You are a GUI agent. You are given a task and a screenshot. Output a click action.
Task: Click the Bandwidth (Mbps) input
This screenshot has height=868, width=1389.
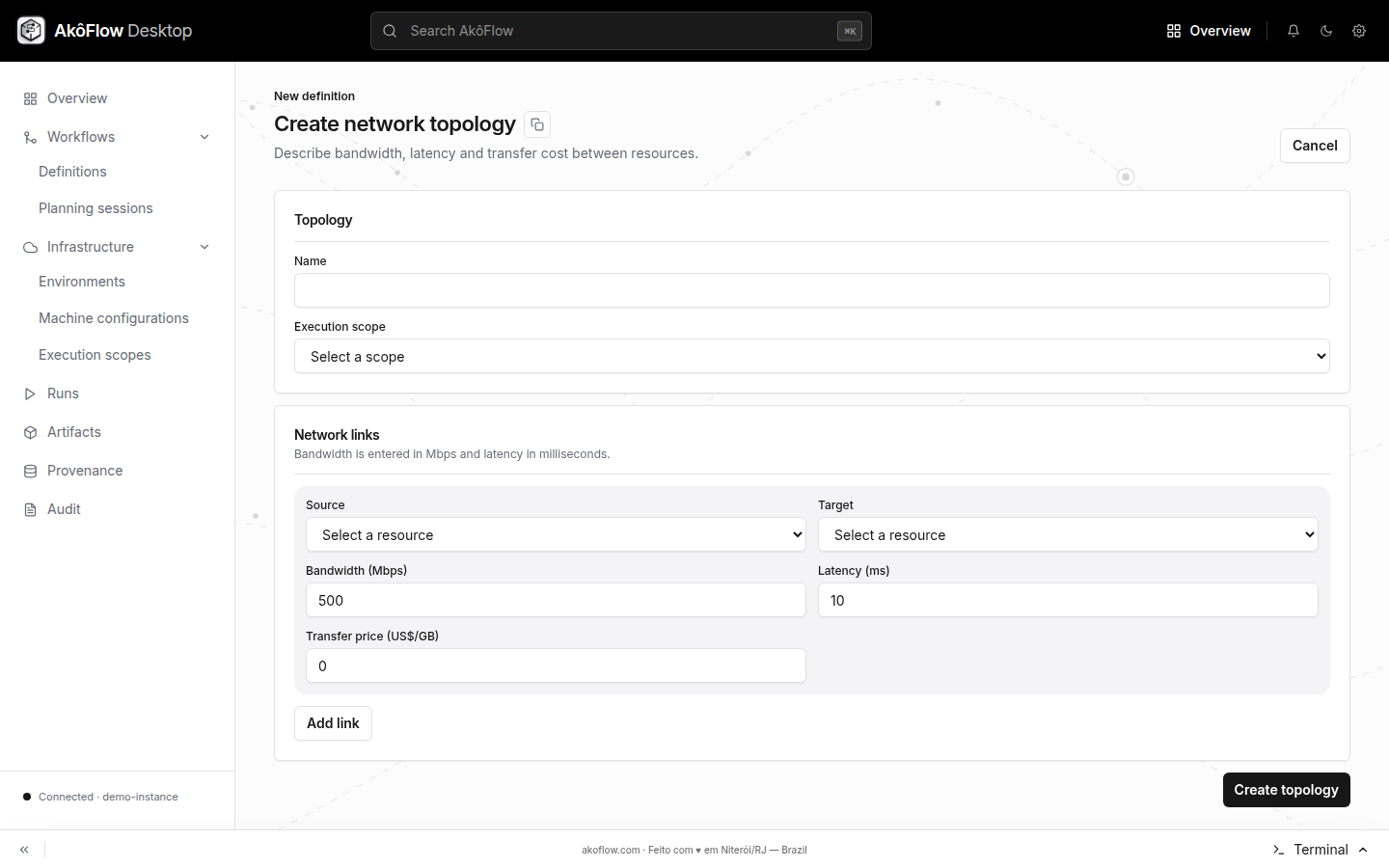tap(556, 600)
